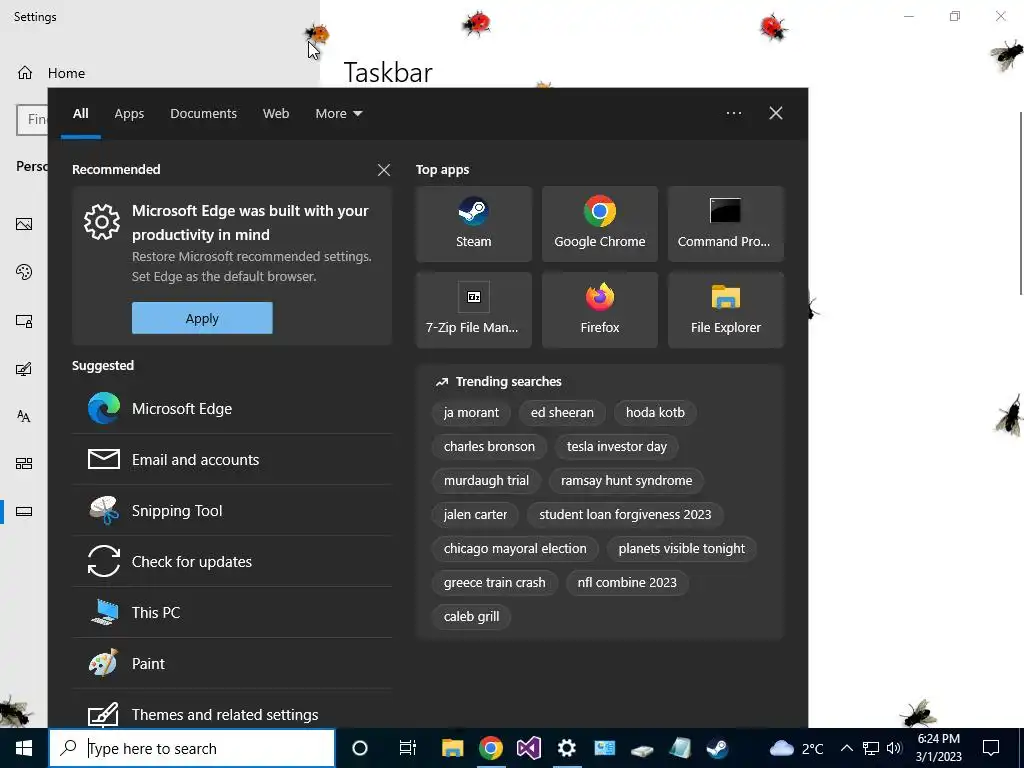Search trending topic murdaugh trial

pos(486,480)
